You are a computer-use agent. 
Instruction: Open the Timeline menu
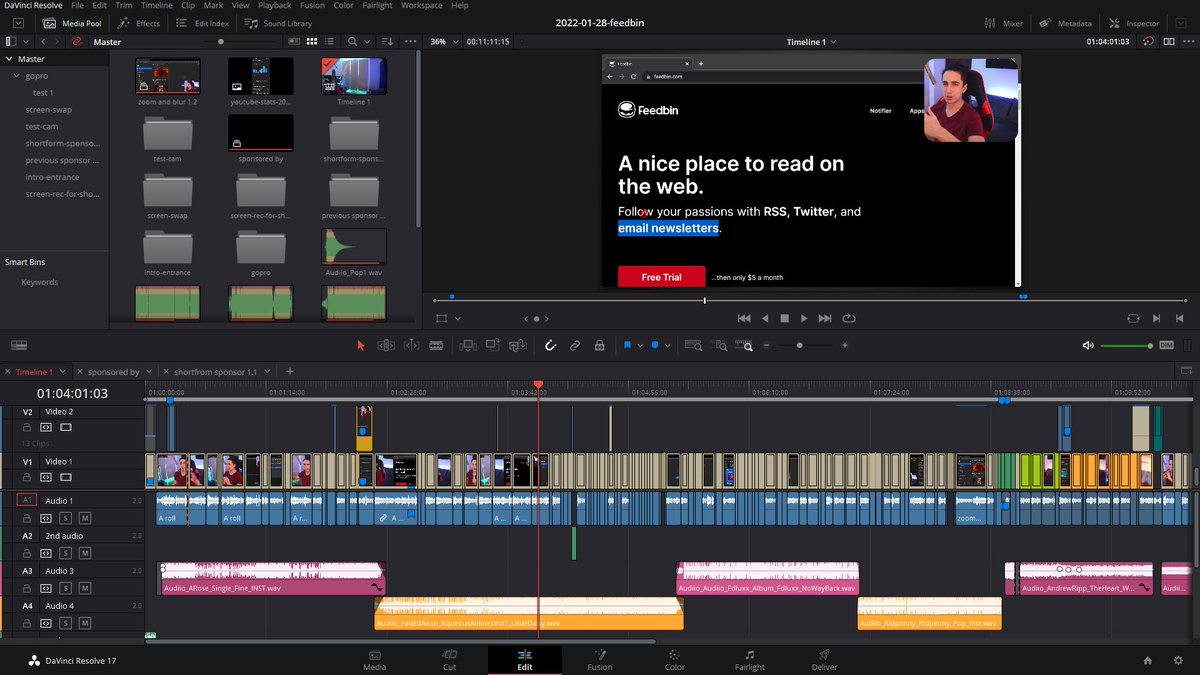157,6
